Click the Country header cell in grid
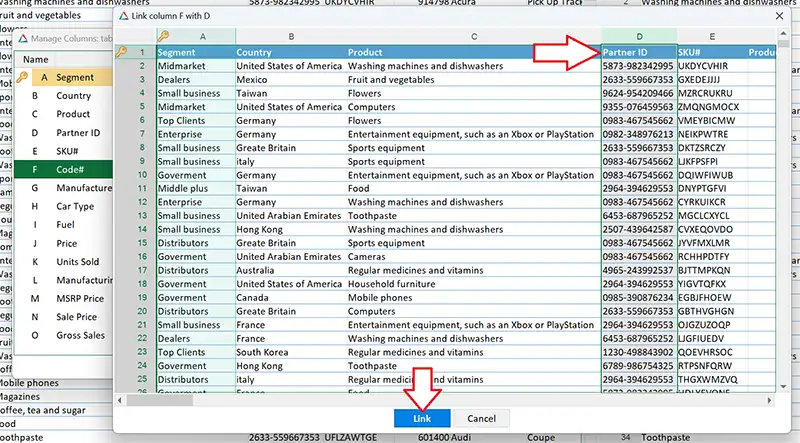800x443 pixels. coord(291,52)
